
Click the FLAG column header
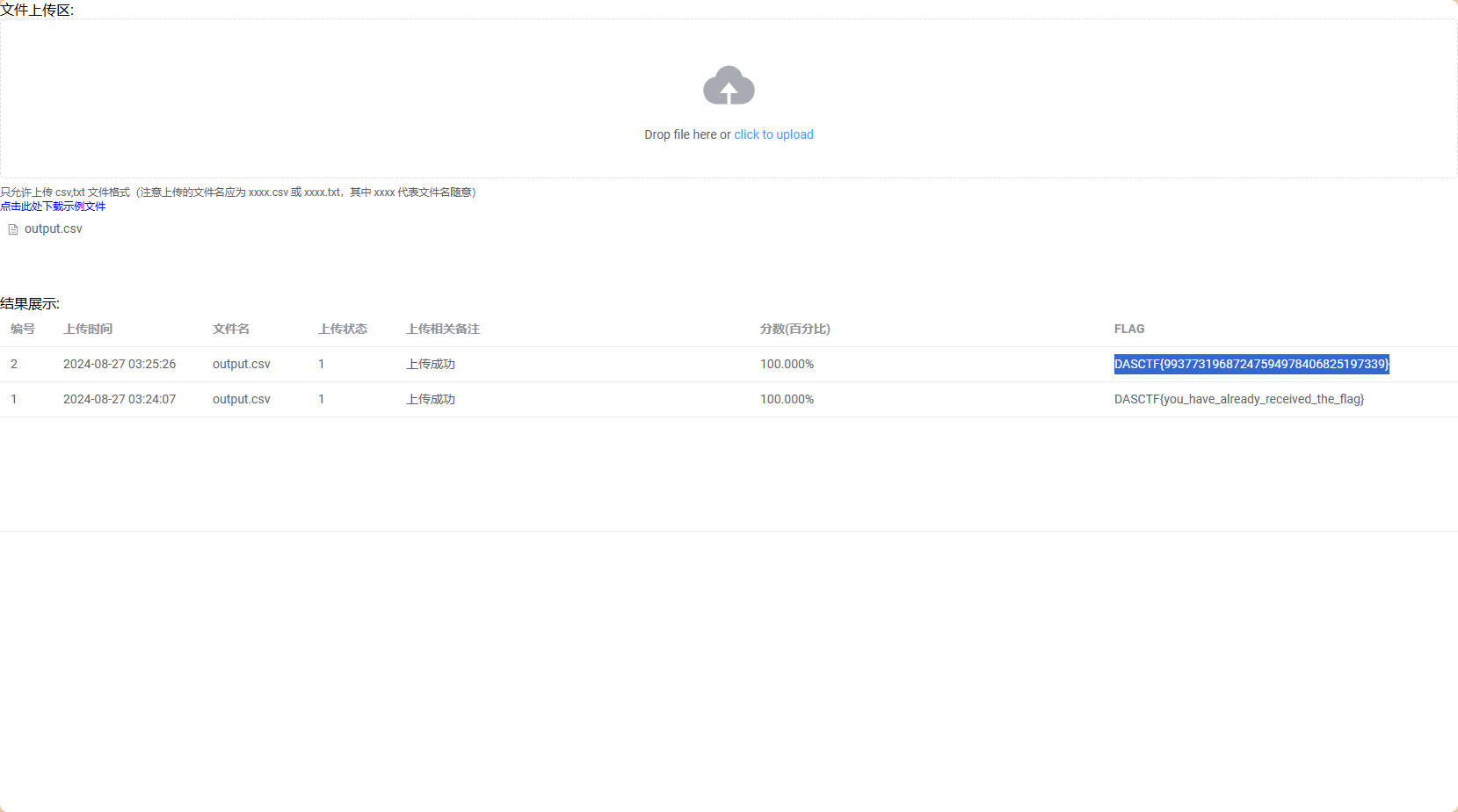coord(1129,329)
